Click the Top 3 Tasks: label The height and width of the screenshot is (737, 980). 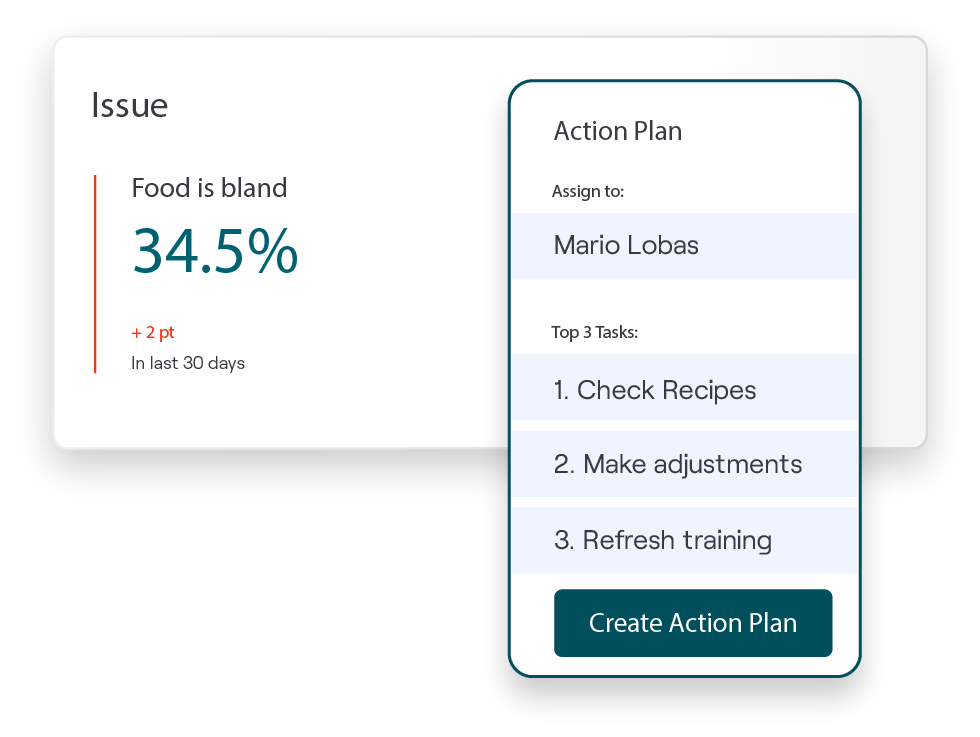pos(594,333)
